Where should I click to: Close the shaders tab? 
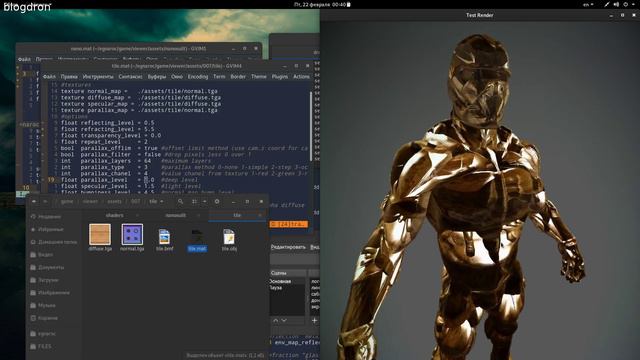[x=137, y=215]
